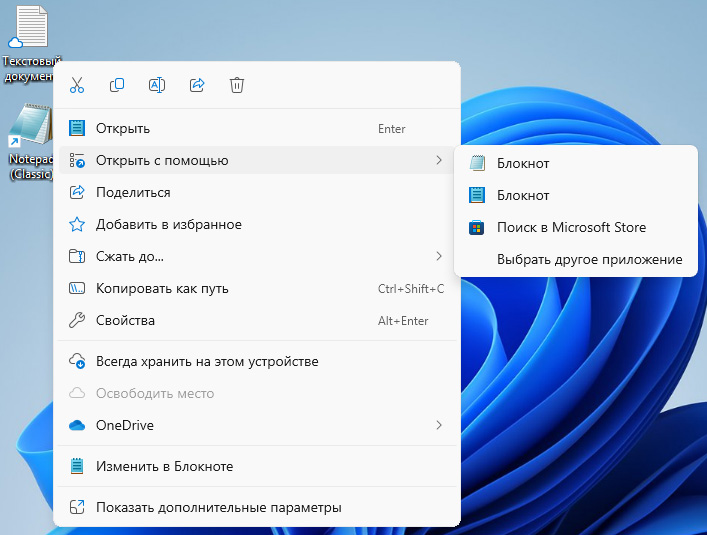
Task: Click the Cut scissors icon
Action: (x=77, y=85)
